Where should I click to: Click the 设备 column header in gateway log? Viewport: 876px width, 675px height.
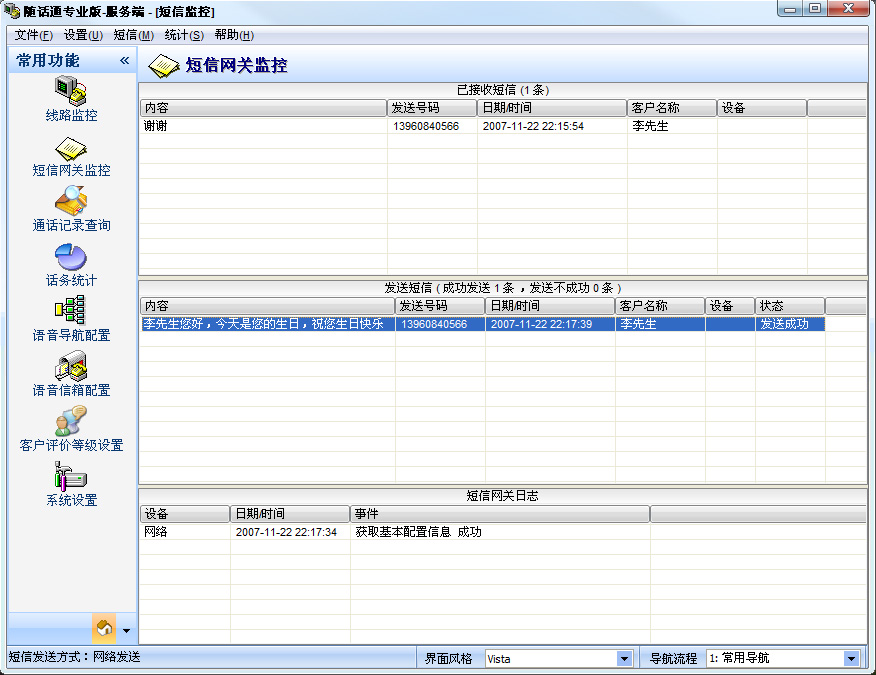tap(185, 514)
